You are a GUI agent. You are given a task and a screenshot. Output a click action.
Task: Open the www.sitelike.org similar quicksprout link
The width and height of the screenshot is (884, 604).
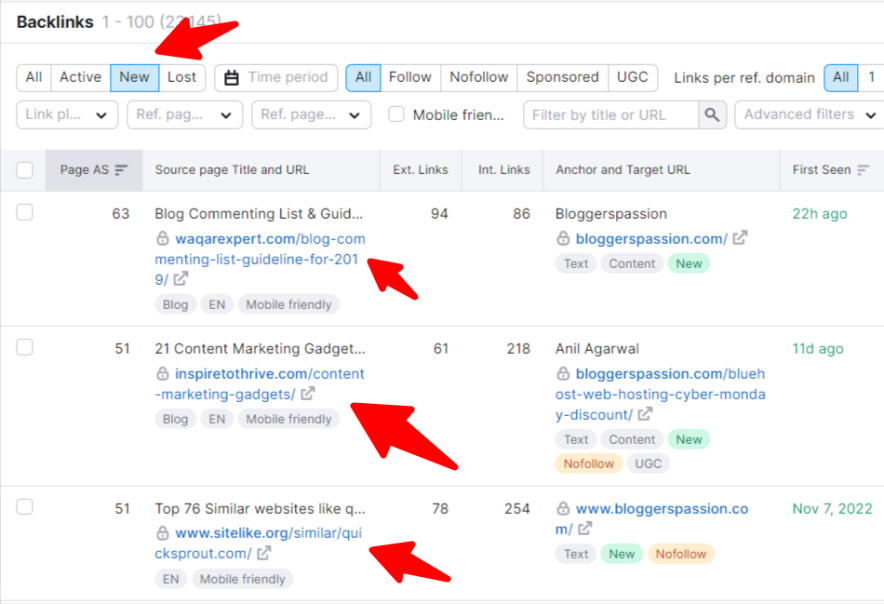pyautogui.click(x=259, y=543)
